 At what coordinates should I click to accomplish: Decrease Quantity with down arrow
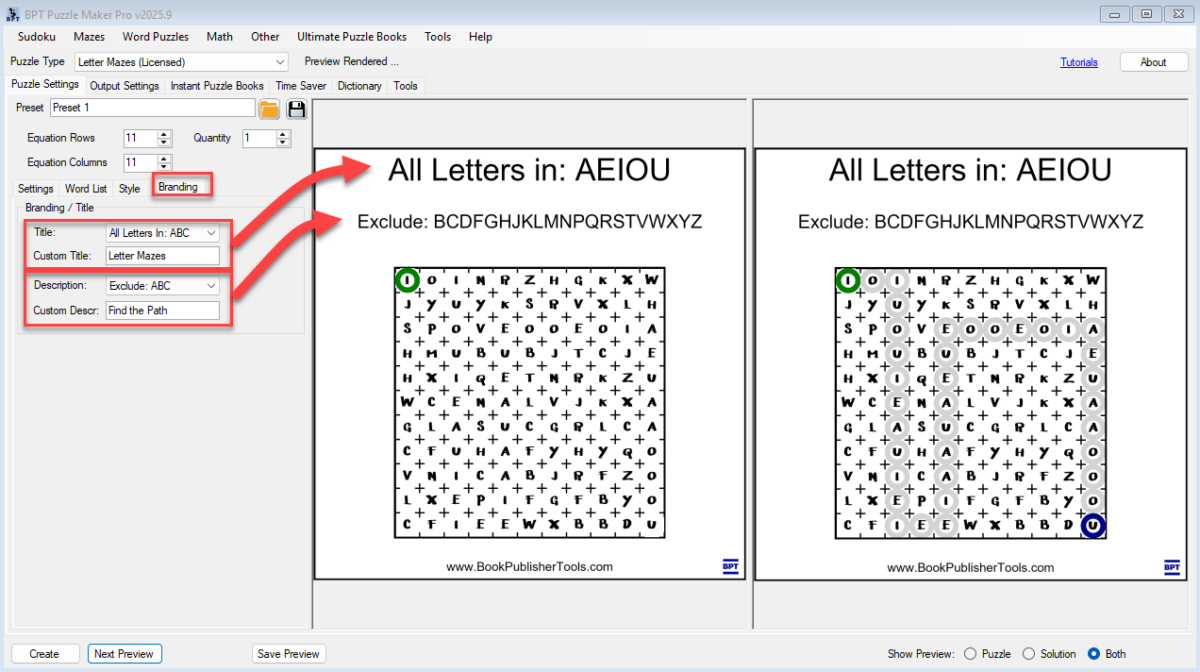tap(283, 143)
